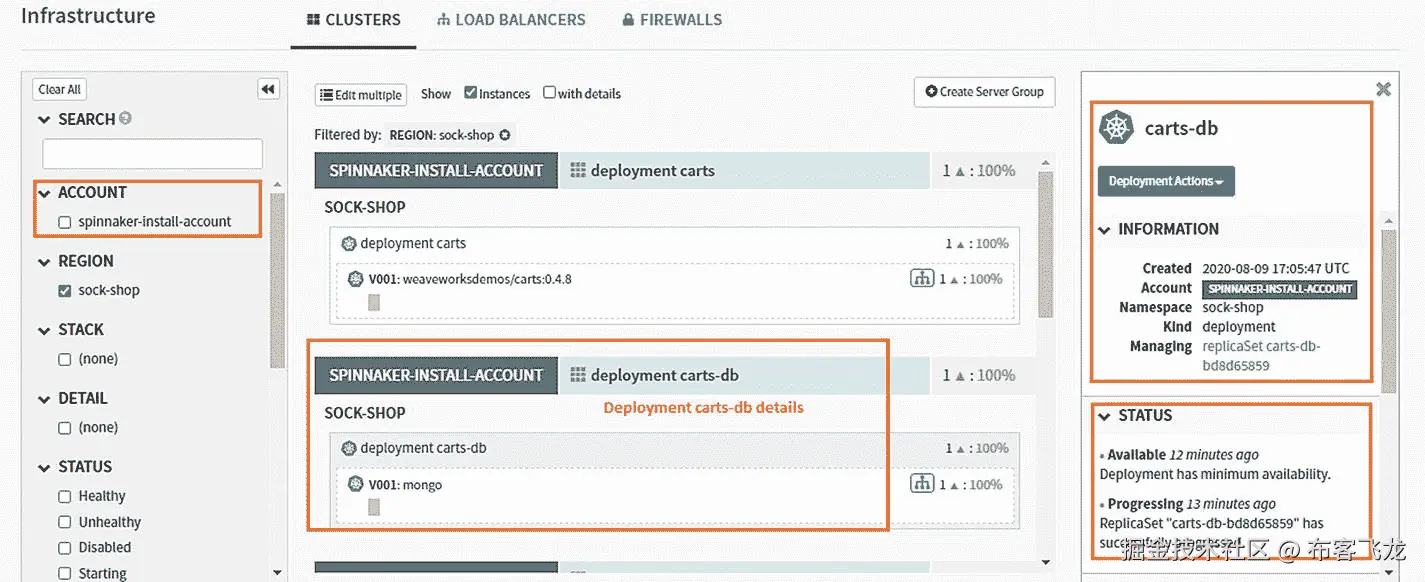This screenshot has height=582, width=1425.
Task: Check the spinnaker-install-account filter
Action: click(65, 222)
